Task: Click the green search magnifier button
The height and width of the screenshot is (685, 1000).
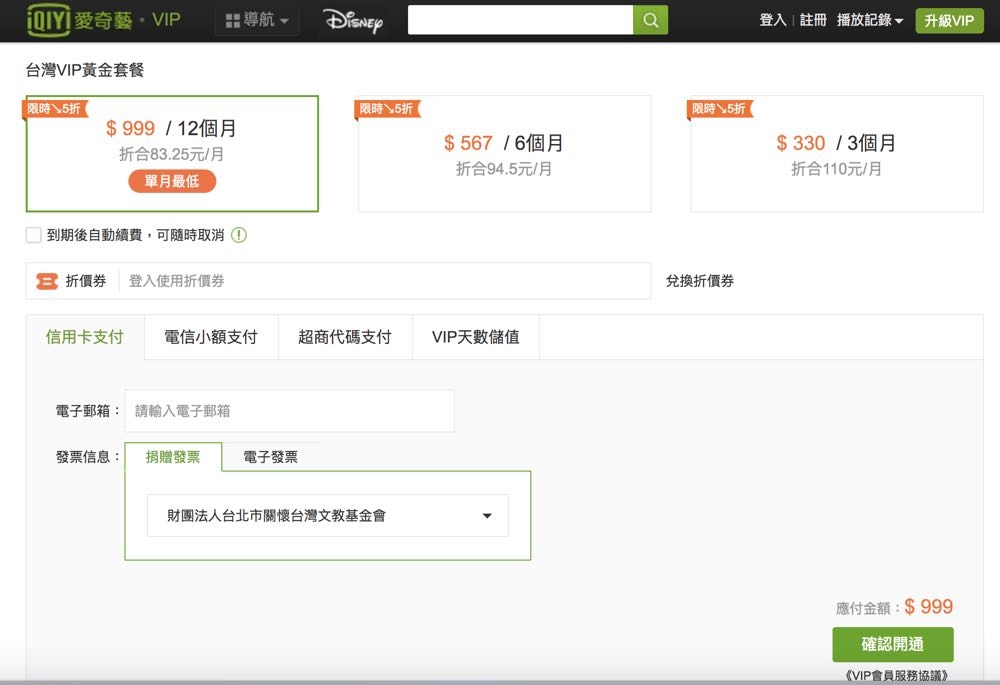Action: pos(650,20)
